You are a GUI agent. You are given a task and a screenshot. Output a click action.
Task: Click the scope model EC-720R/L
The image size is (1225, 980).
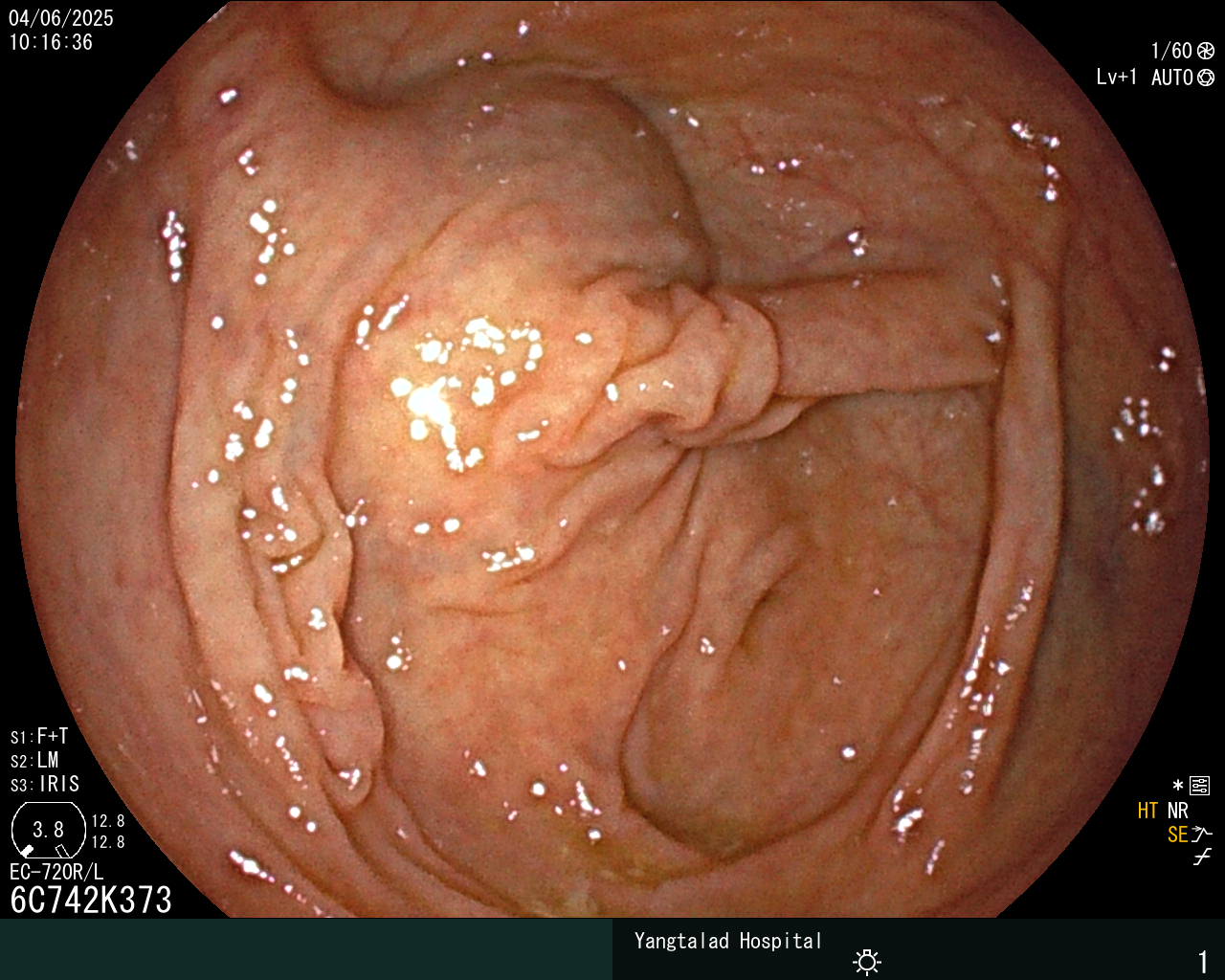click(x=56, y=872)
